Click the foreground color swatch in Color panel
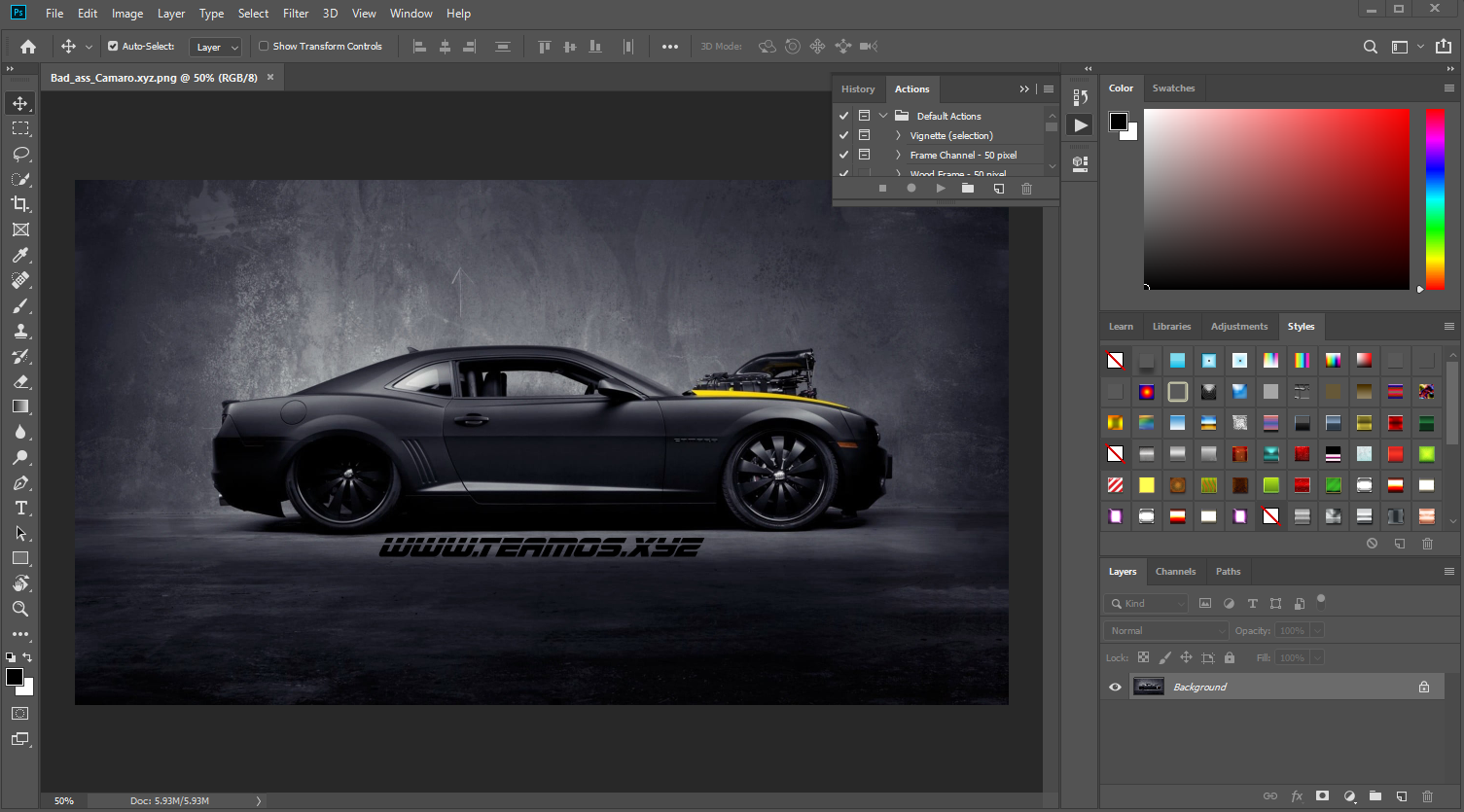This screenshot has width=1464, height=812. 1119,122
